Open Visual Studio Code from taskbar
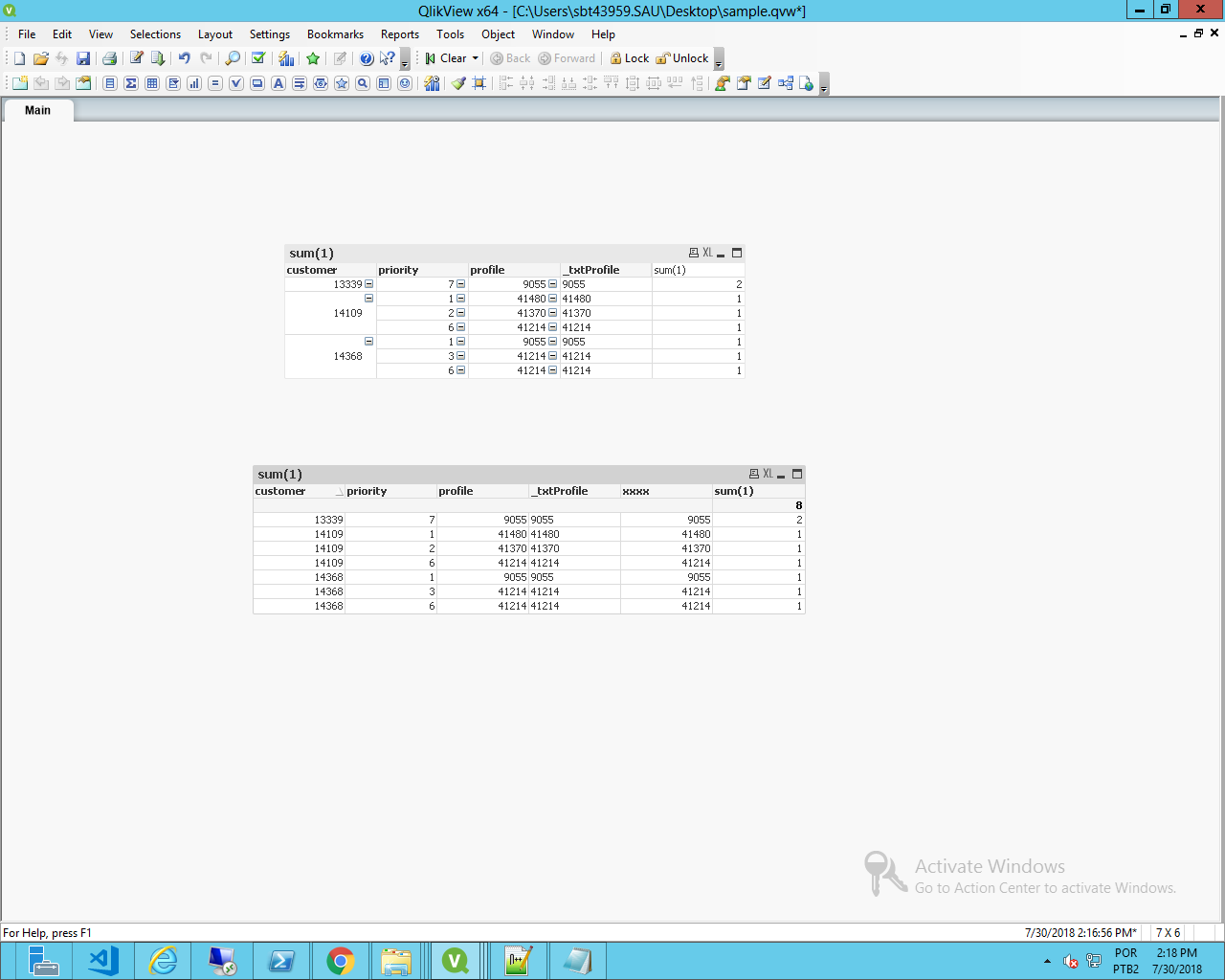 tap(103, 961)
